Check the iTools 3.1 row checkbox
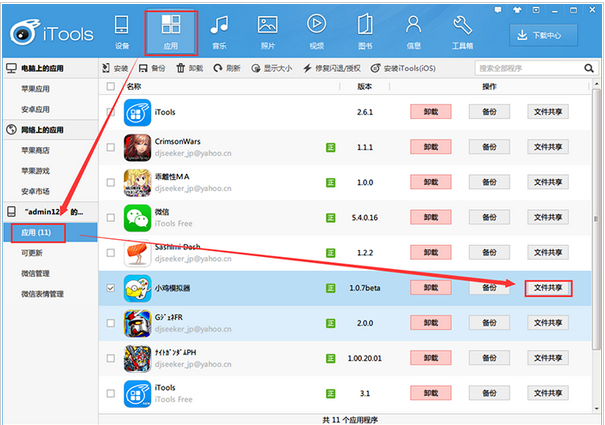 [111, 393]
